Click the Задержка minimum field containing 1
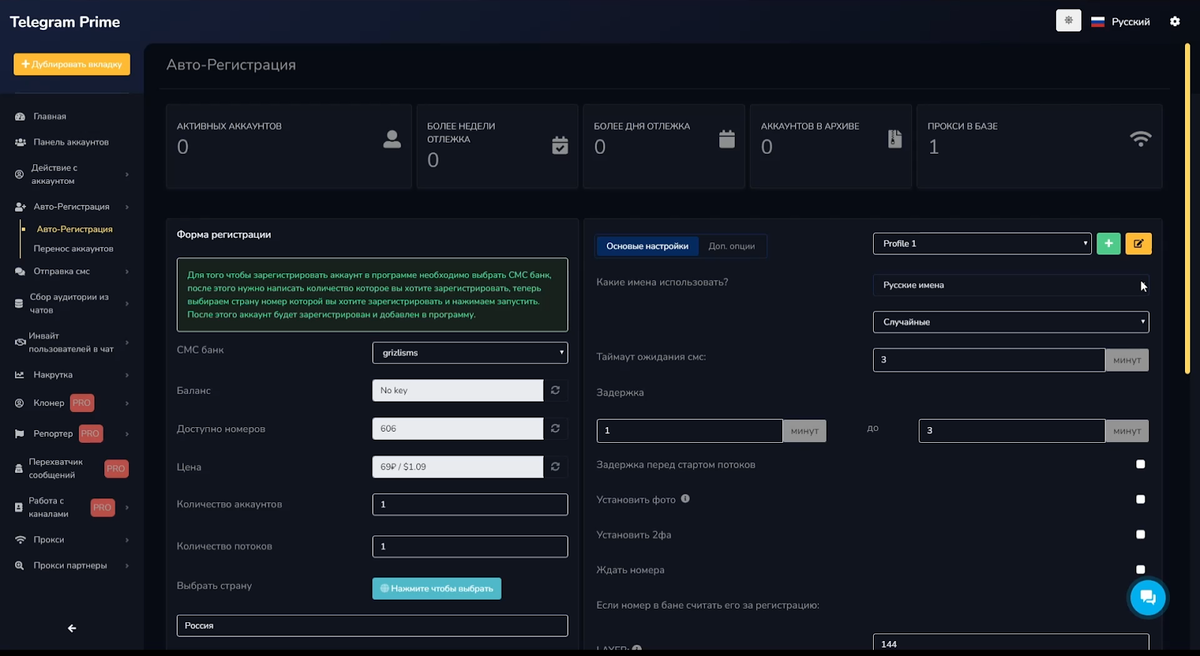1200x656 pixels. coord(690,430)
